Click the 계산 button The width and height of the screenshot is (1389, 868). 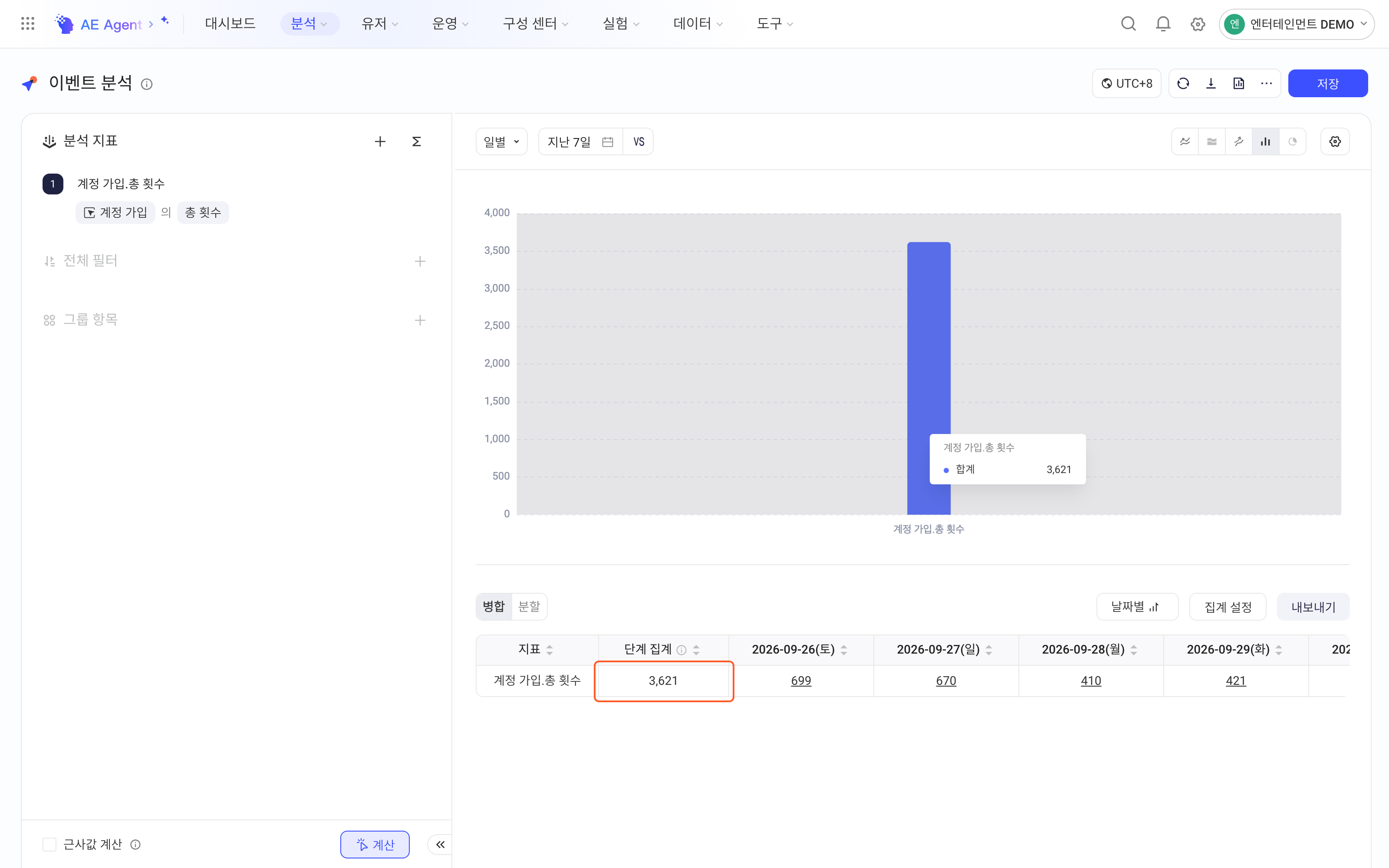[x=375, y=844]
